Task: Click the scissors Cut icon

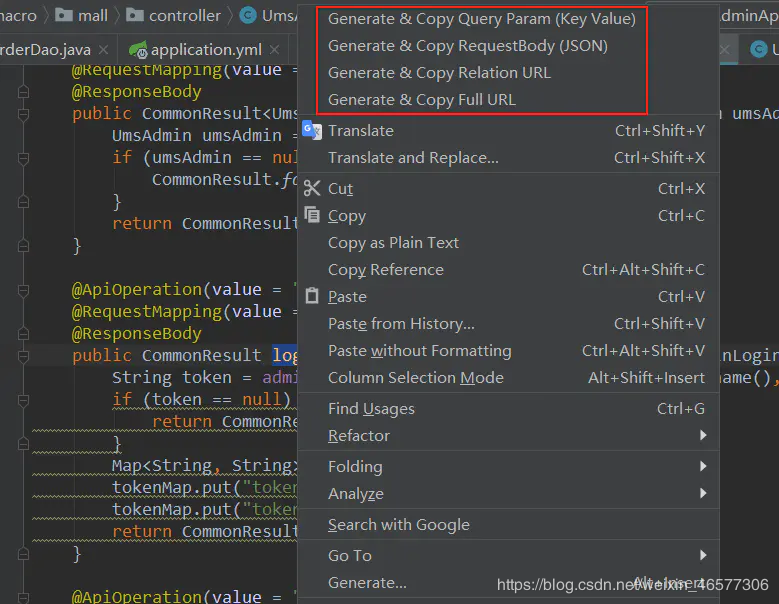Action: (312, 188)
